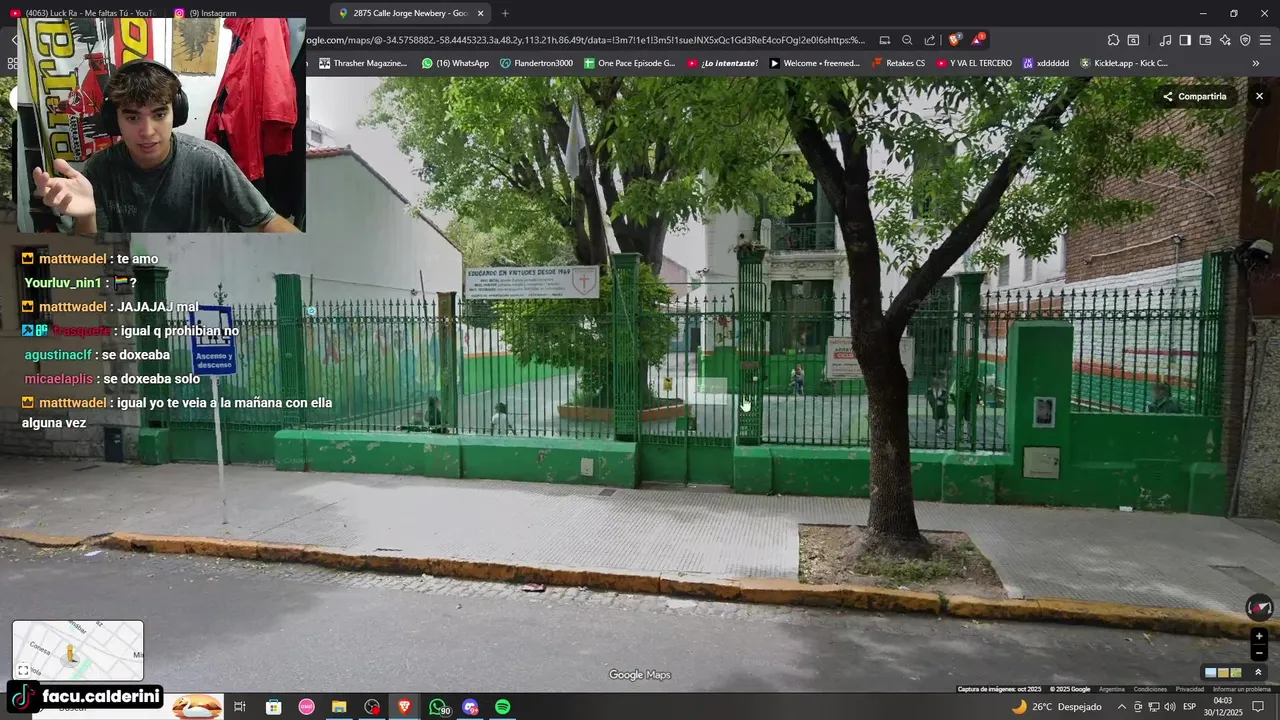Screen dimensions: 1280x720
Task: Open Microsoft Store from taskbar
Action: pyautogui.click(x=273, y=707)
